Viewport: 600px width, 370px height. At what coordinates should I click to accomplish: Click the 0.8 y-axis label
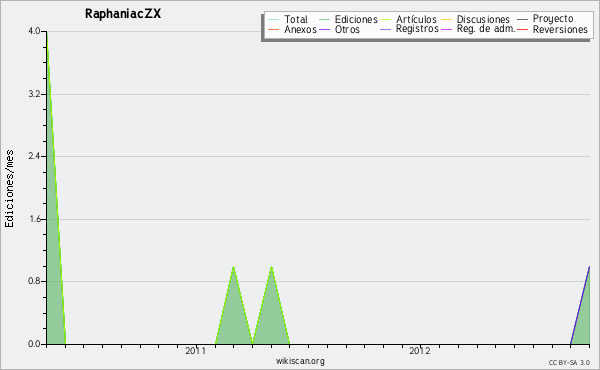pyautogui.click(x=34, y=282)
